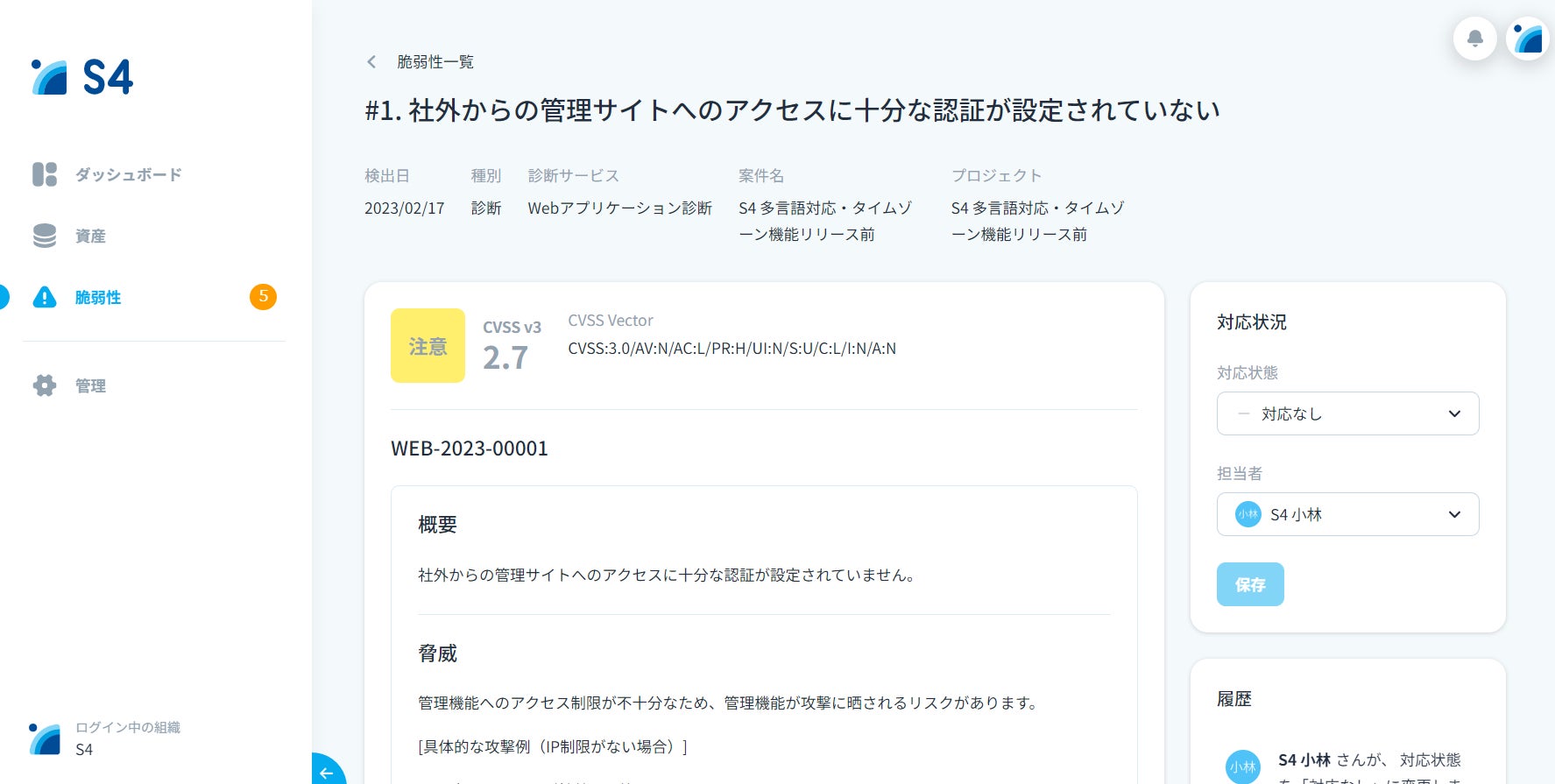Click the [具体的な攻撃例（IP制限がない場合）] line

tap(553, 746)
